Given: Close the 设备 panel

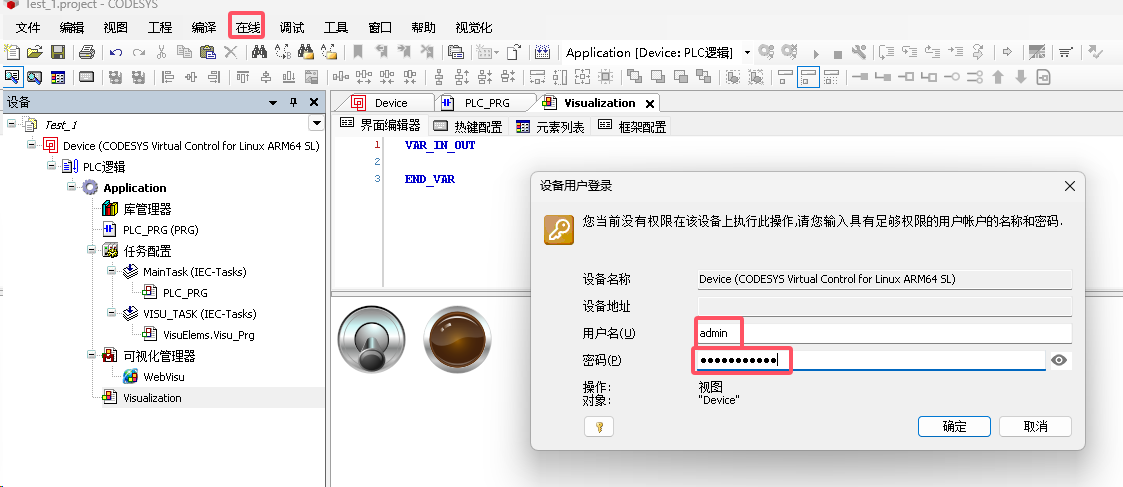Looking at the screenshot, I should (314, 102).
